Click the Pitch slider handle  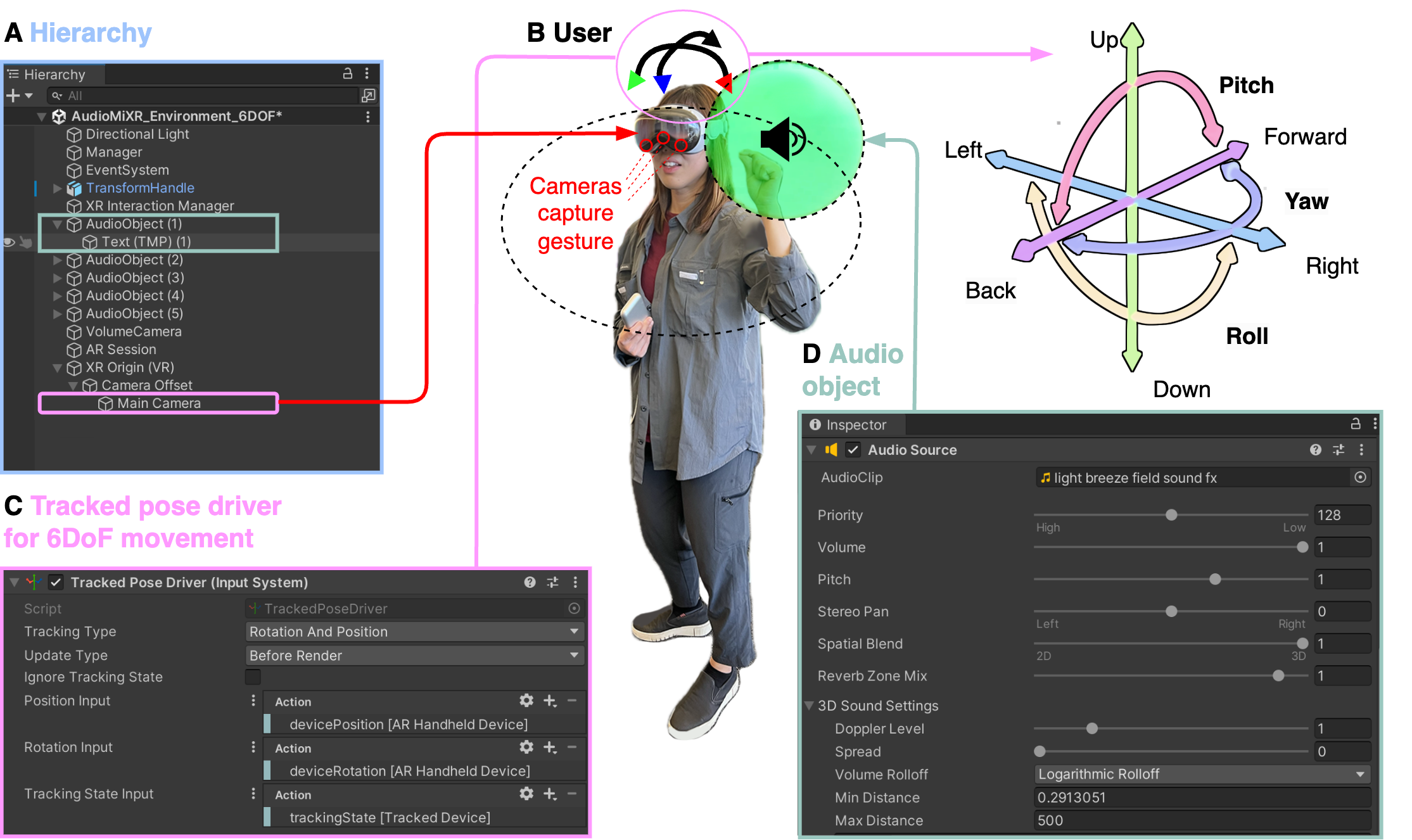tap(1215, 579)
